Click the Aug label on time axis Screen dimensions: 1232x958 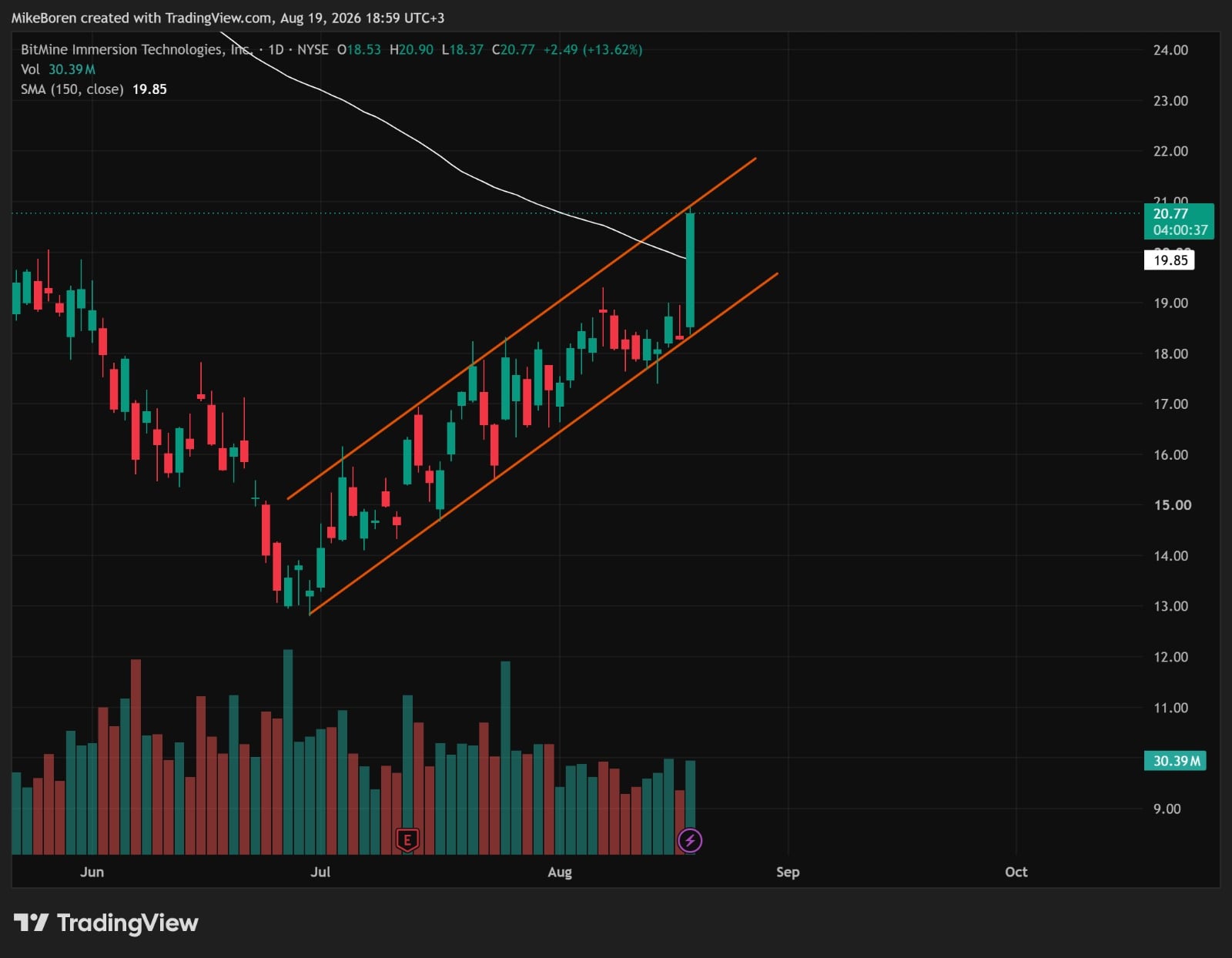pyautogui.click(x=560, y=872)
